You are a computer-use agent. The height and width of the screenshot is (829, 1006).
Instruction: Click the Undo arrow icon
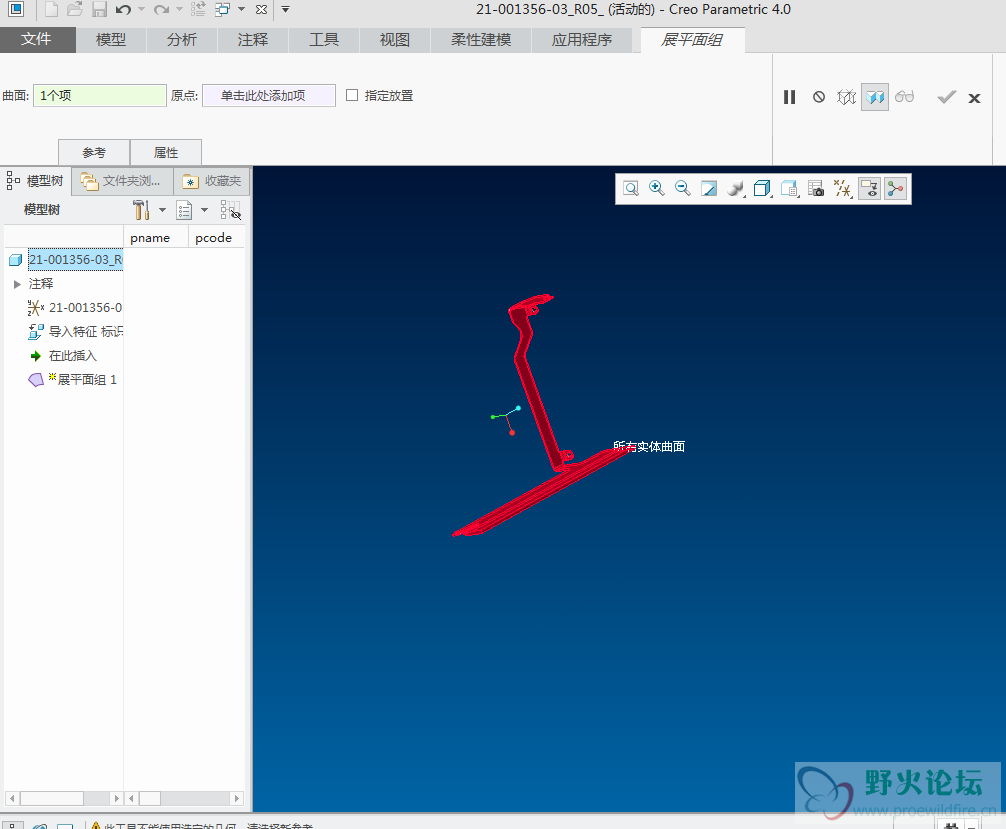pos(124,10)
